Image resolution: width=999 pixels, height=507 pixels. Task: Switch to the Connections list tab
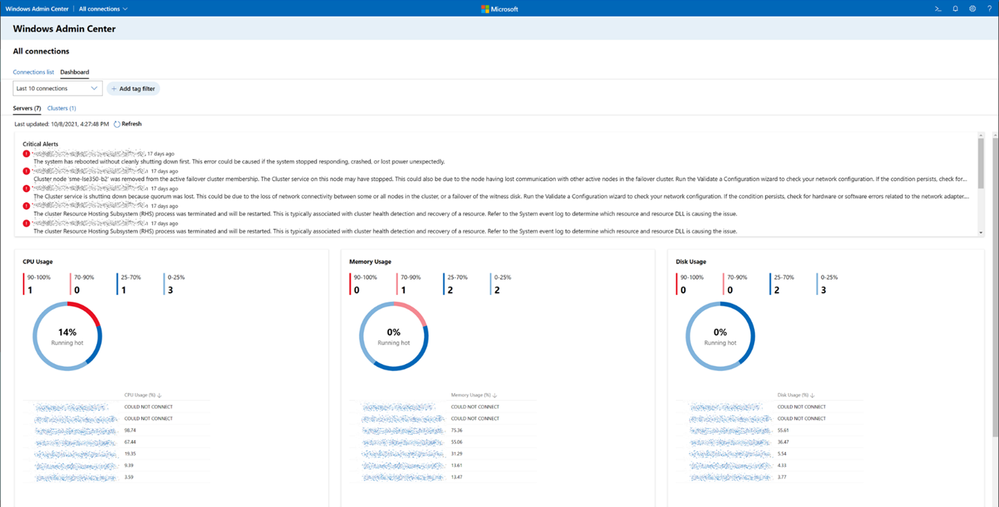tap(33, 72)
